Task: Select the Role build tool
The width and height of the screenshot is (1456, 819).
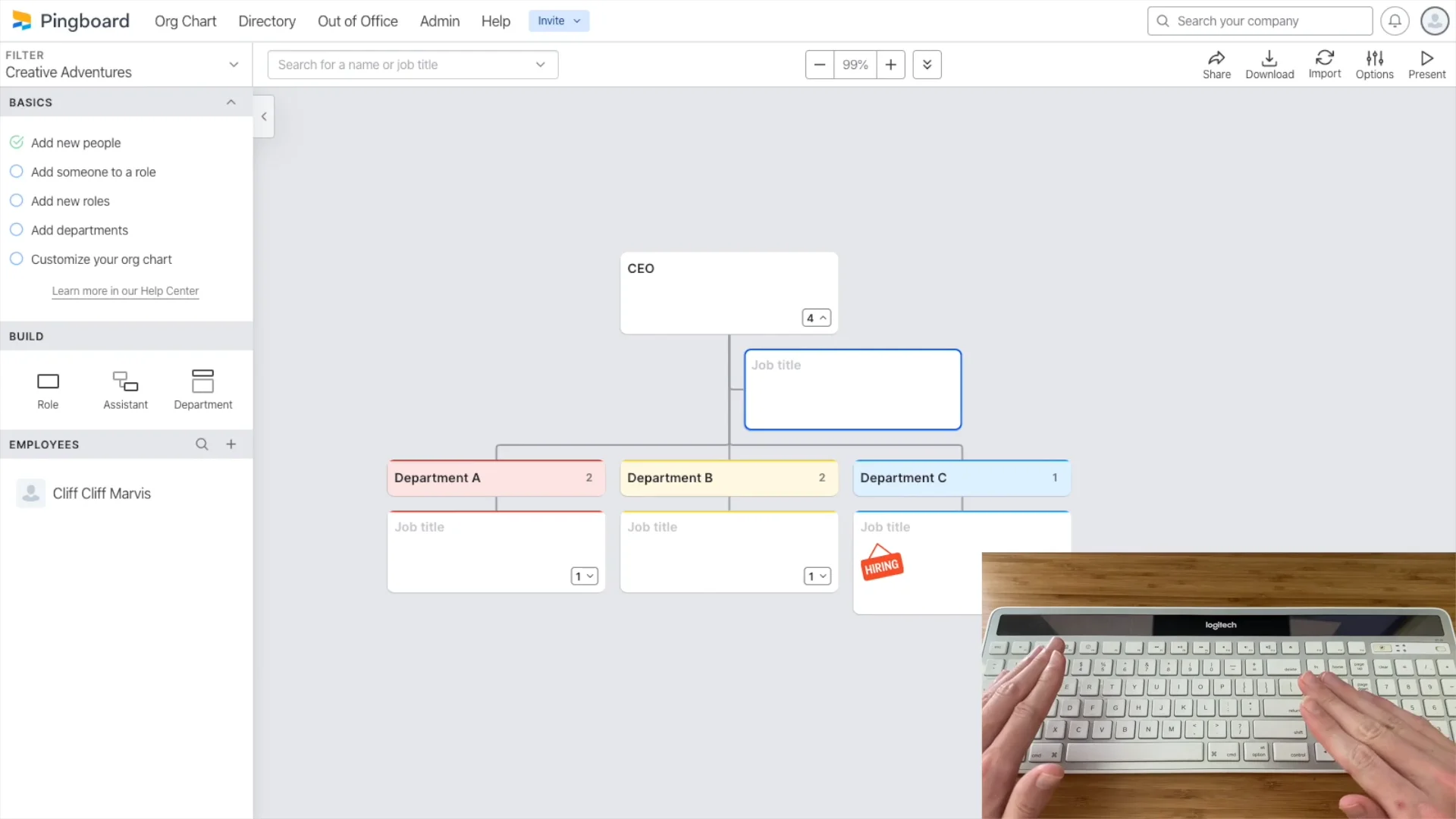Action: pyautogui.click(x=48, y=381)
